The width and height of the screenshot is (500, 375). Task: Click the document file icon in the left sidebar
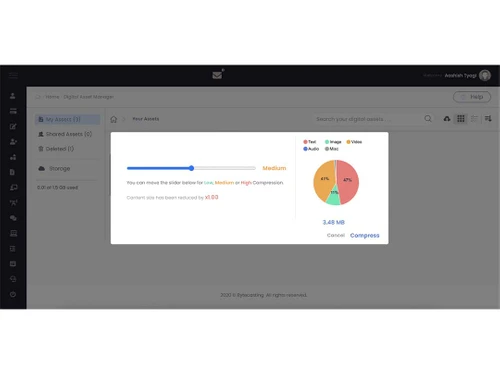(x=12, y=172)
